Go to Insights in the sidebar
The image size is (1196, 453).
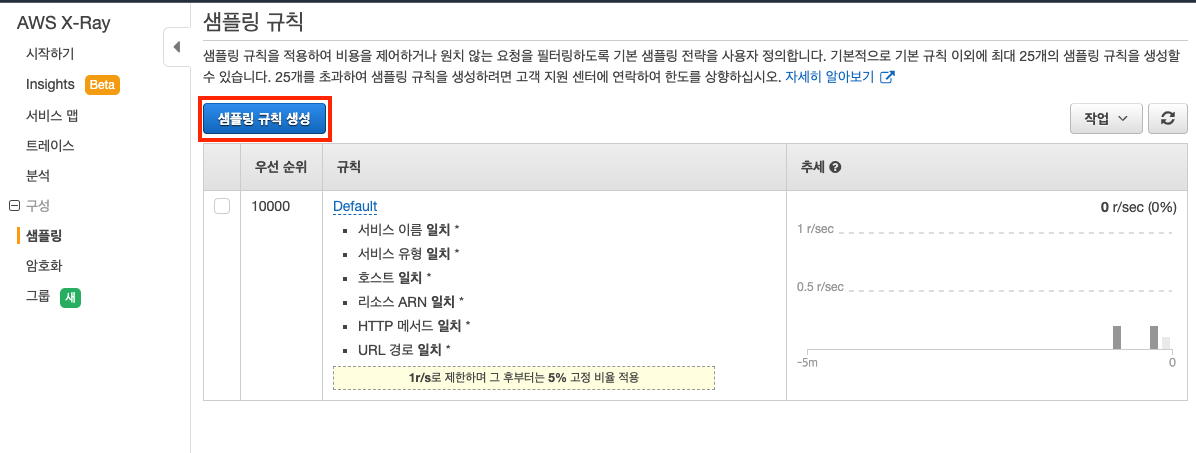(x=50, y=85)
